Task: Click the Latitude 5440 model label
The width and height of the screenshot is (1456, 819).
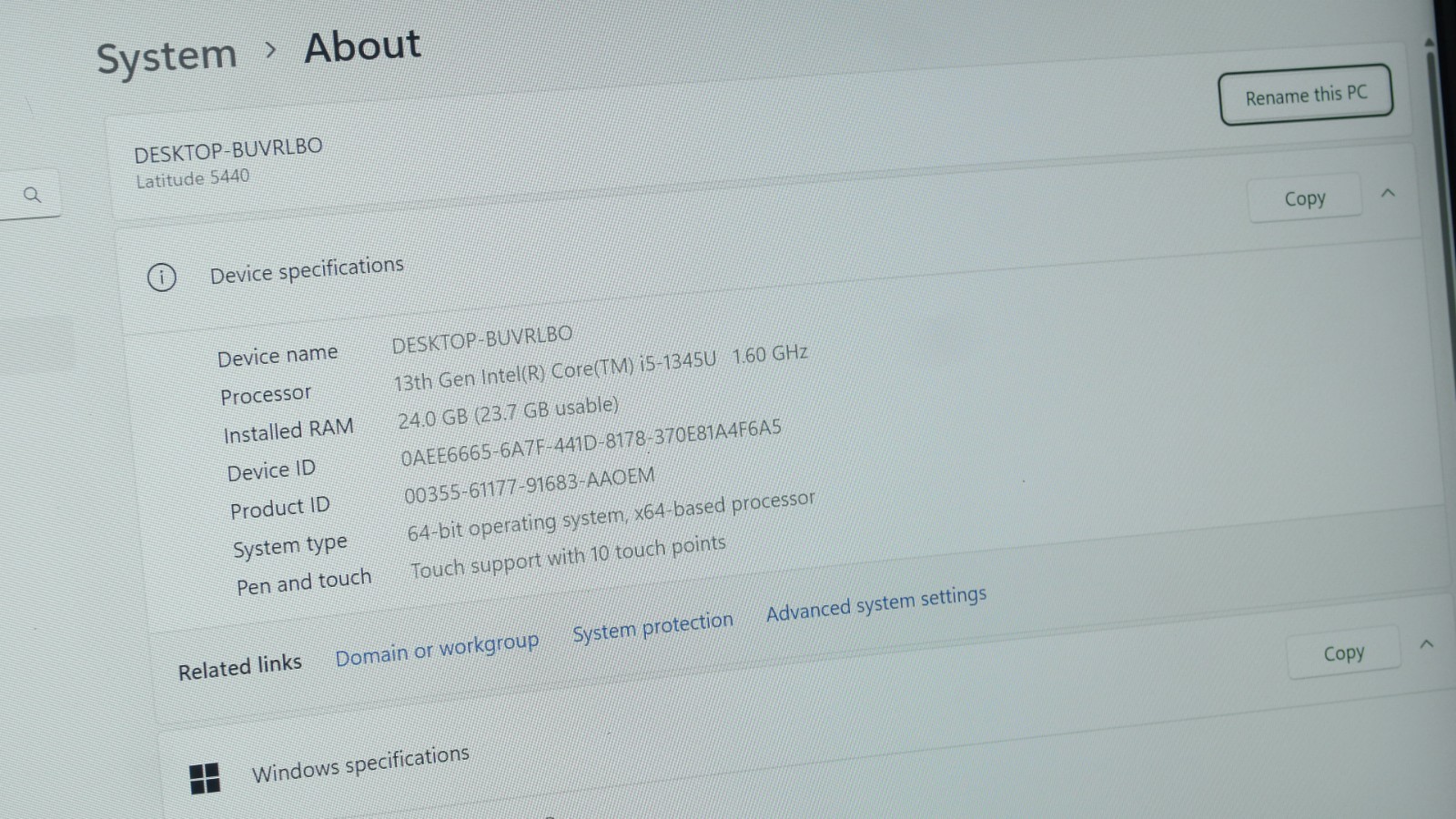Action: tap(192, 177)
